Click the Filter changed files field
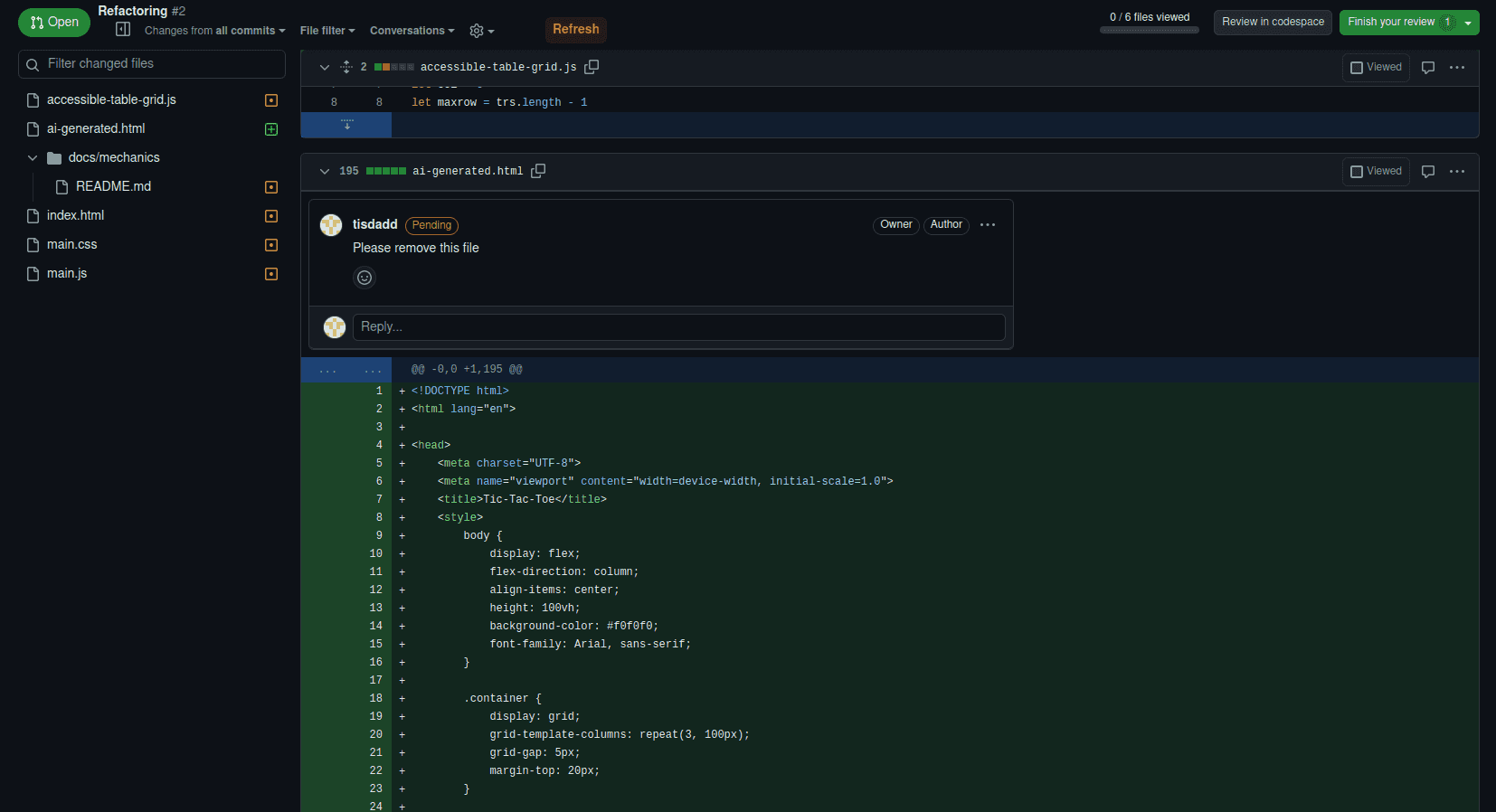 (x=152, y=64)
